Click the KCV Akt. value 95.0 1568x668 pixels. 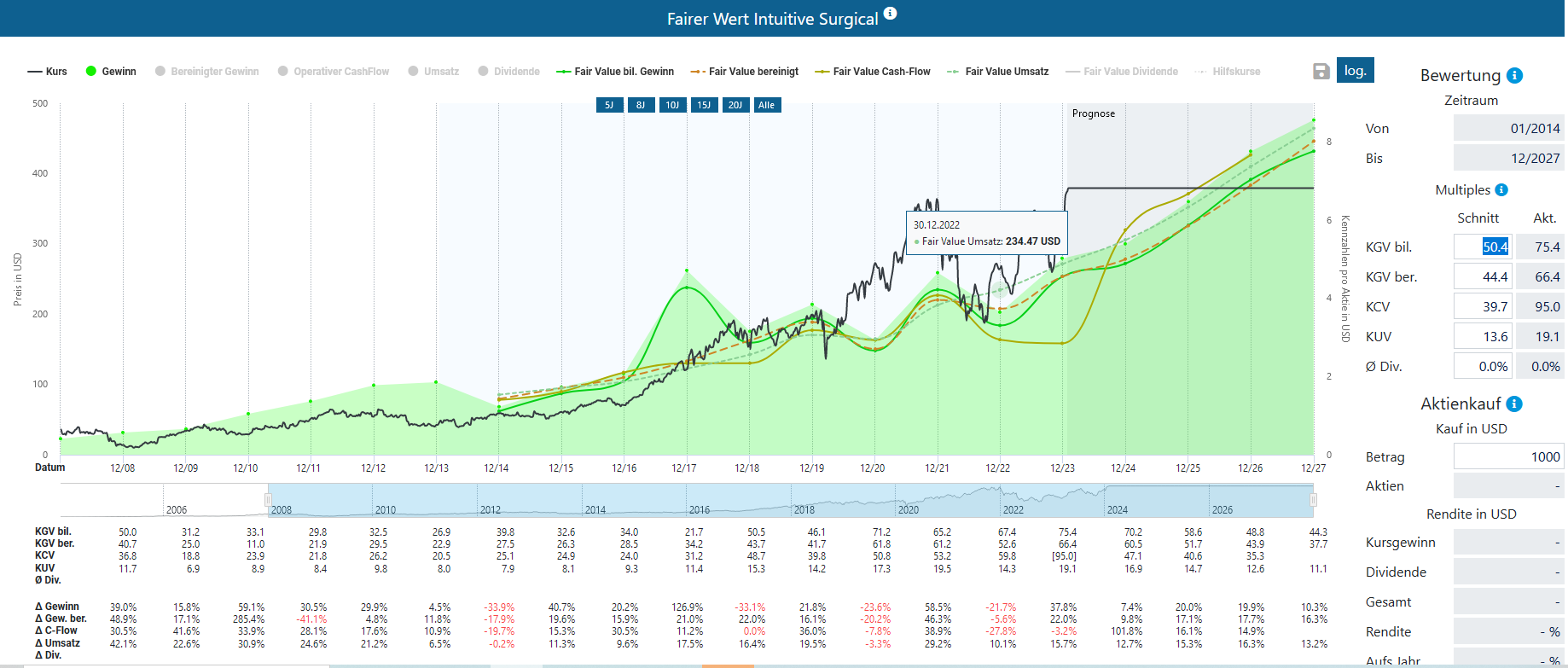(1540, 306)
